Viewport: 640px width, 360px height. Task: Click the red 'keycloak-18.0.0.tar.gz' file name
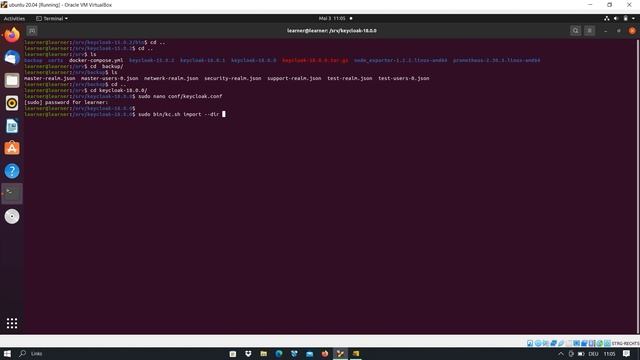(x=315, y=60)
